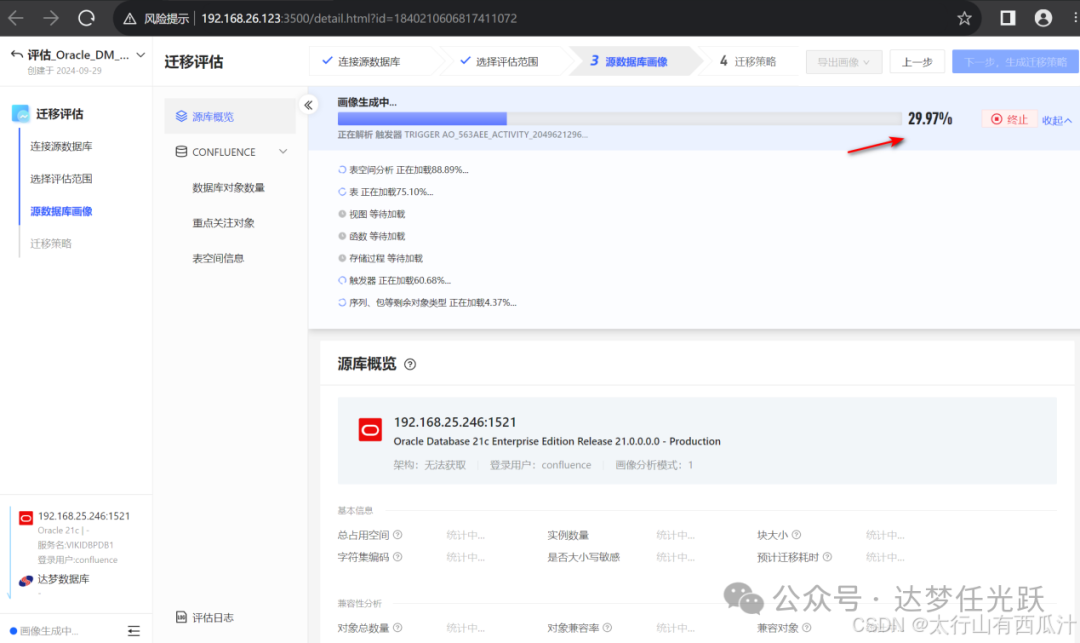Screen dimensions: 1080x643
Task: Open the 评估日志 log icon at sidebar bottom
Action: (181, 618)
